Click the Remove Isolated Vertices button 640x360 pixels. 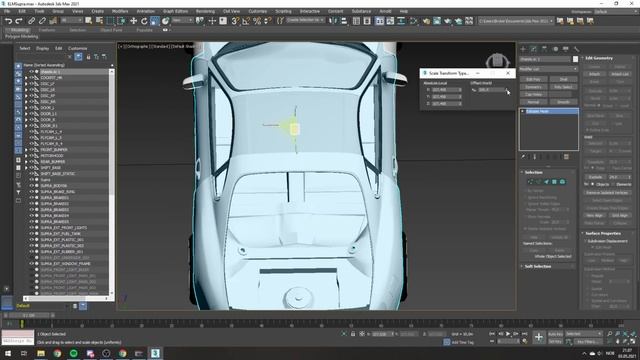click(607, 192)
